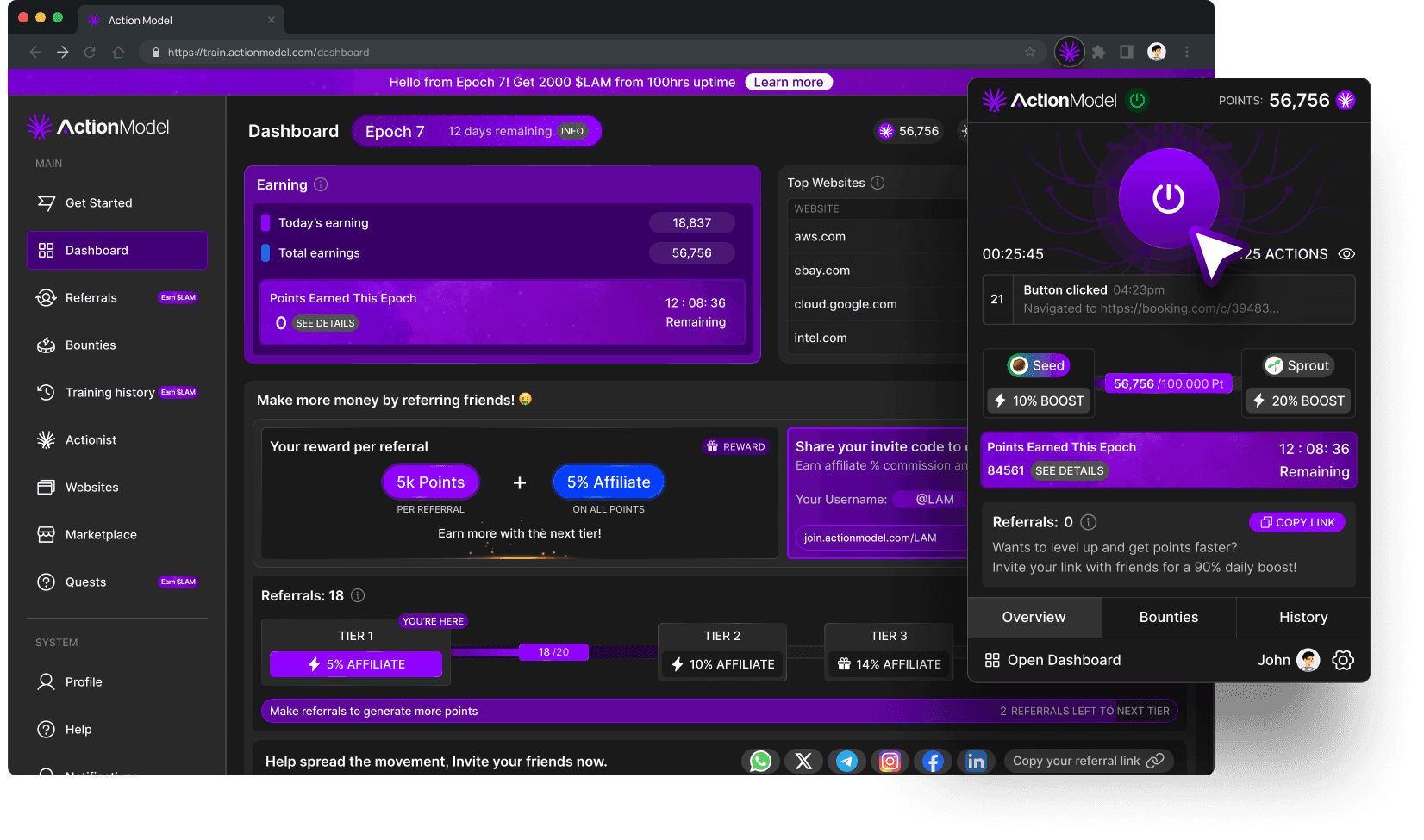The image size is (1424, 840).
Task: Switch to the popup History tab
Action: point(1303,617)
